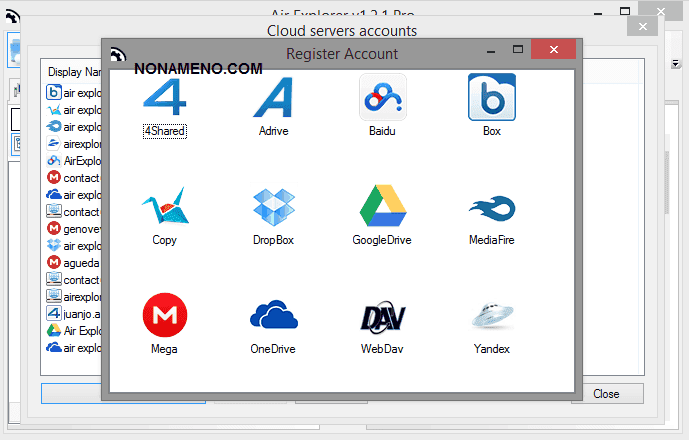Select the Box account row in accounts list
This screenshot has width=689, height=440.
point(73,93)
